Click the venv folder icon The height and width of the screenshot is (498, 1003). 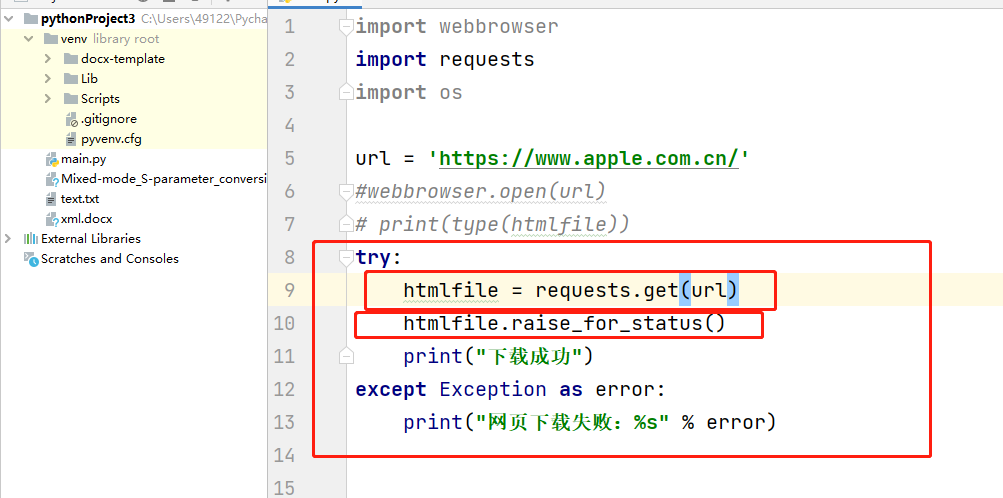click(51, 39)
